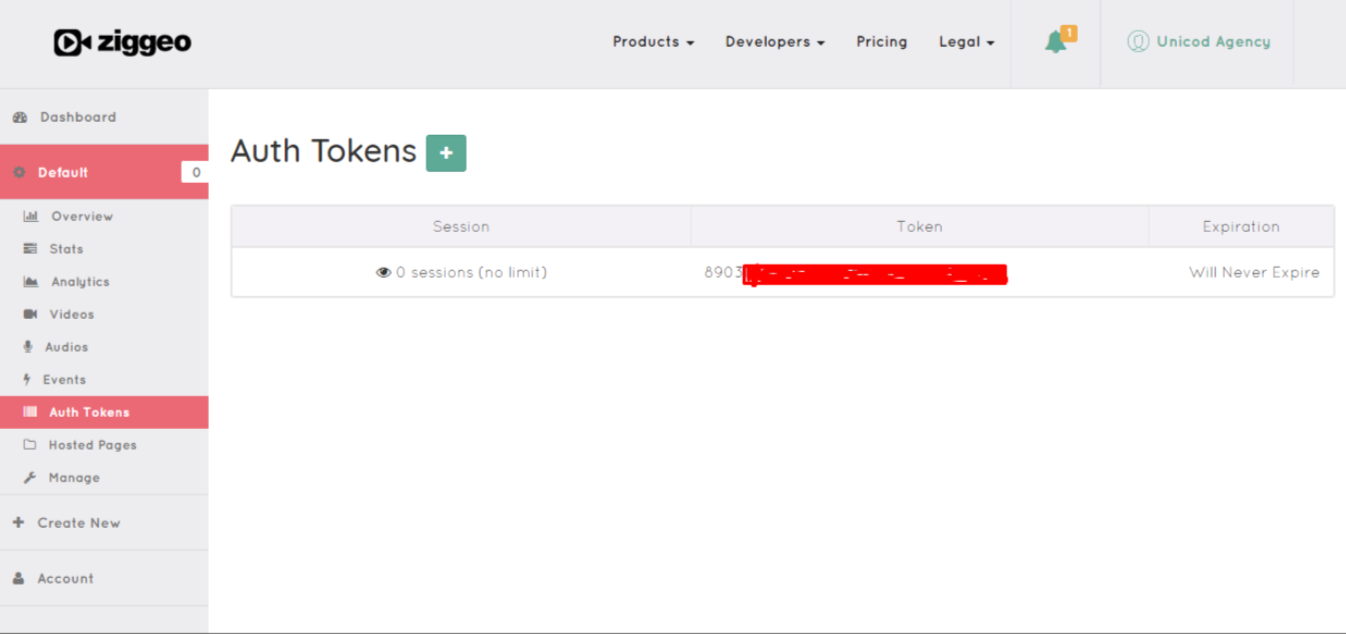
Task: Click the Ziggeo logo
Action: pos(122,42)
